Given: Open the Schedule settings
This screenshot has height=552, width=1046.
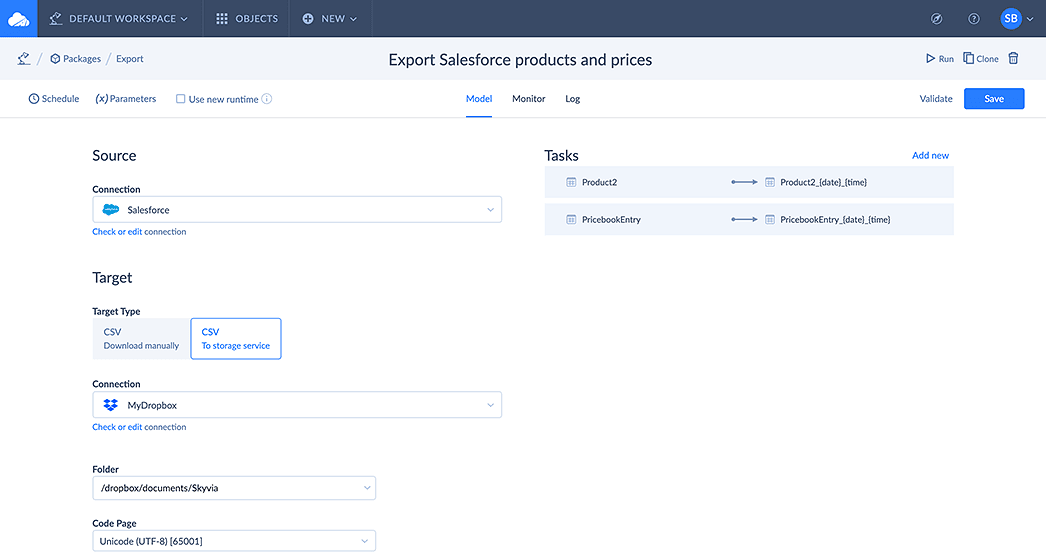Looking at the screenshot, I should [x=54, y=99].
